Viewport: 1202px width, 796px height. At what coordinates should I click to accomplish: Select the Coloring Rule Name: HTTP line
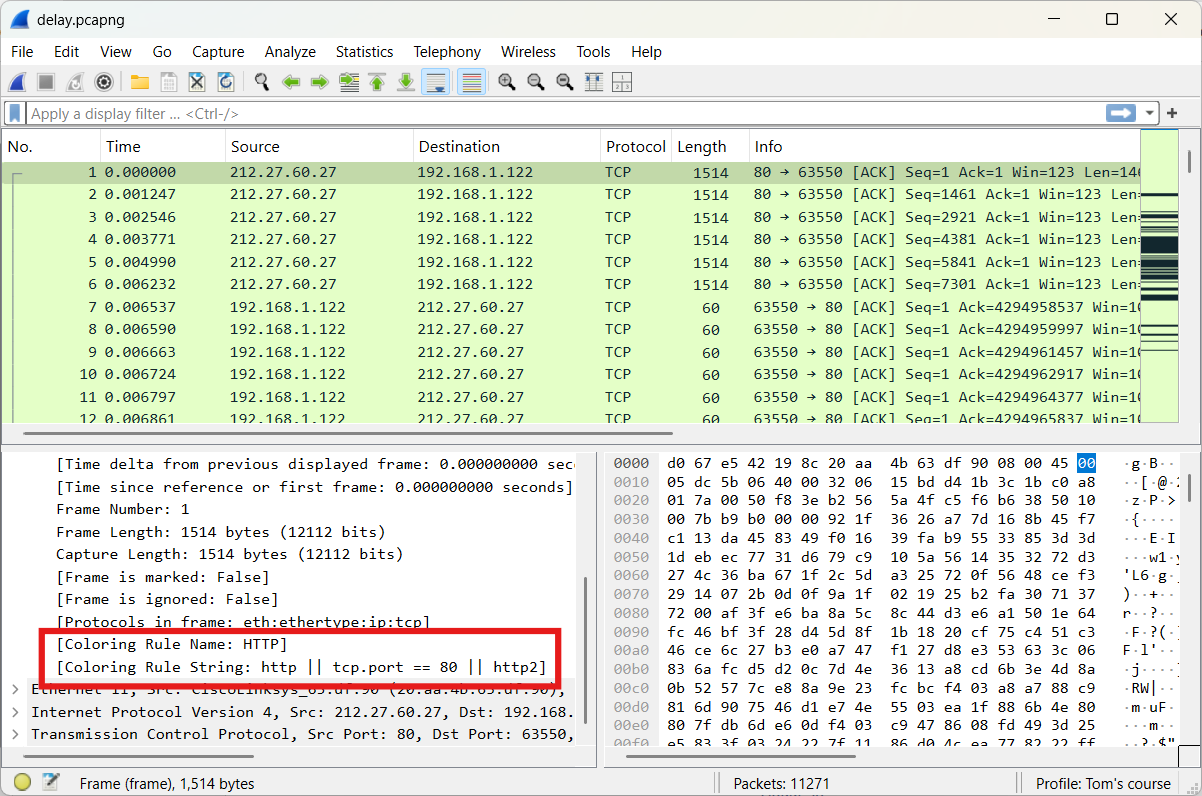click(172, 644)
